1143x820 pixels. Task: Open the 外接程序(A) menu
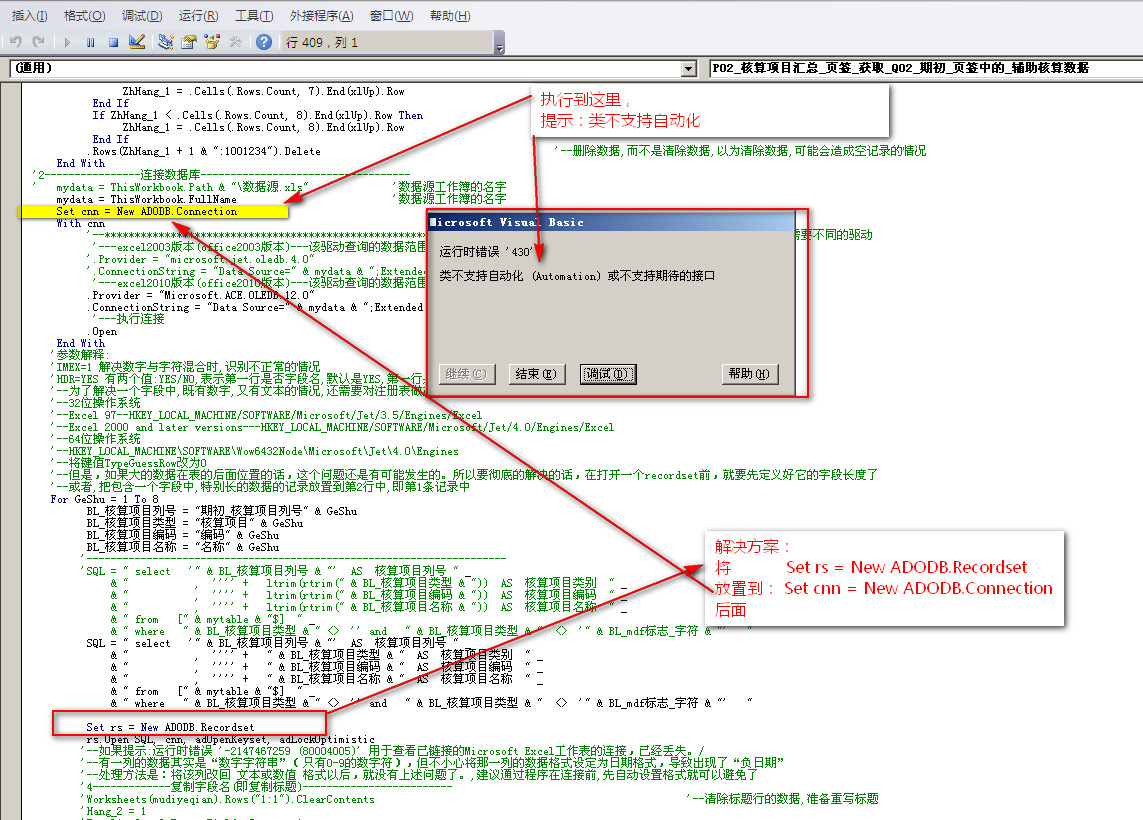(x=321, y=16)
